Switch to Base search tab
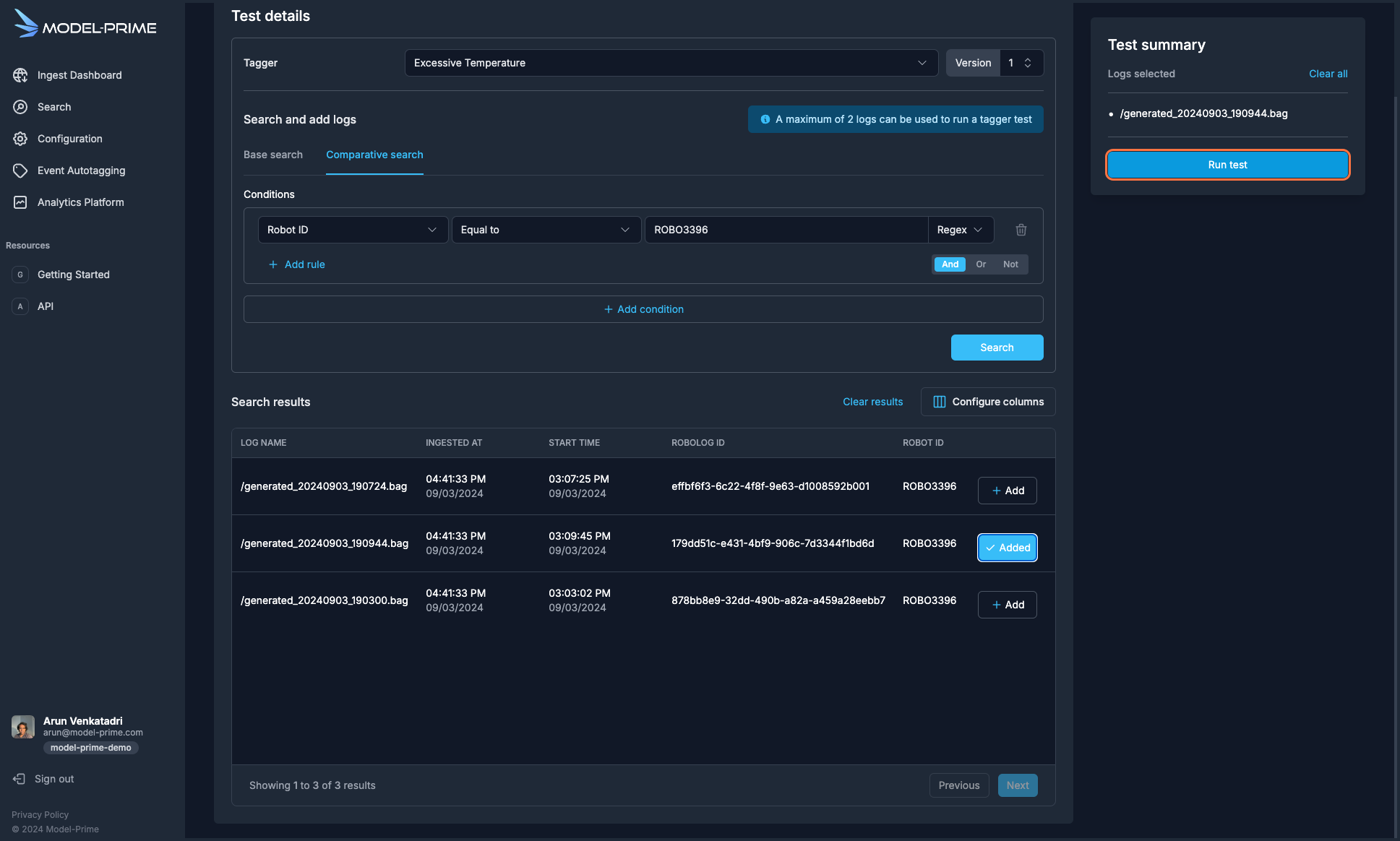1400x841 pixels. pos(273,155)
